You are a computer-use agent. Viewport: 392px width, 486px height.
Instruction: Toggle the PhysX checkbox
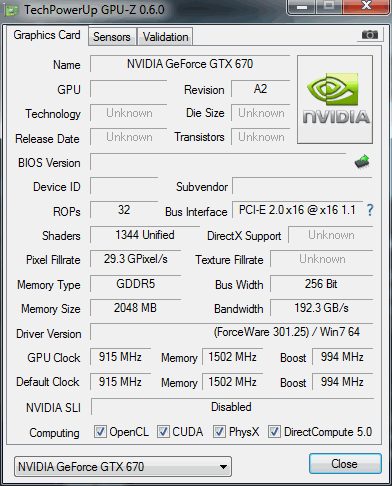click(x=219, y=431)
